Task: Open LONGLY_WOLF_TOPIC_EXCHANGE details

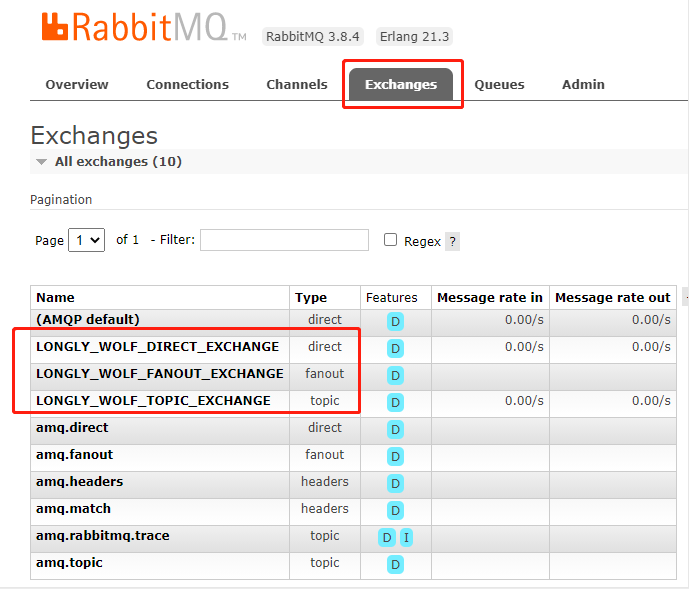Action: (x=153, y=401)
